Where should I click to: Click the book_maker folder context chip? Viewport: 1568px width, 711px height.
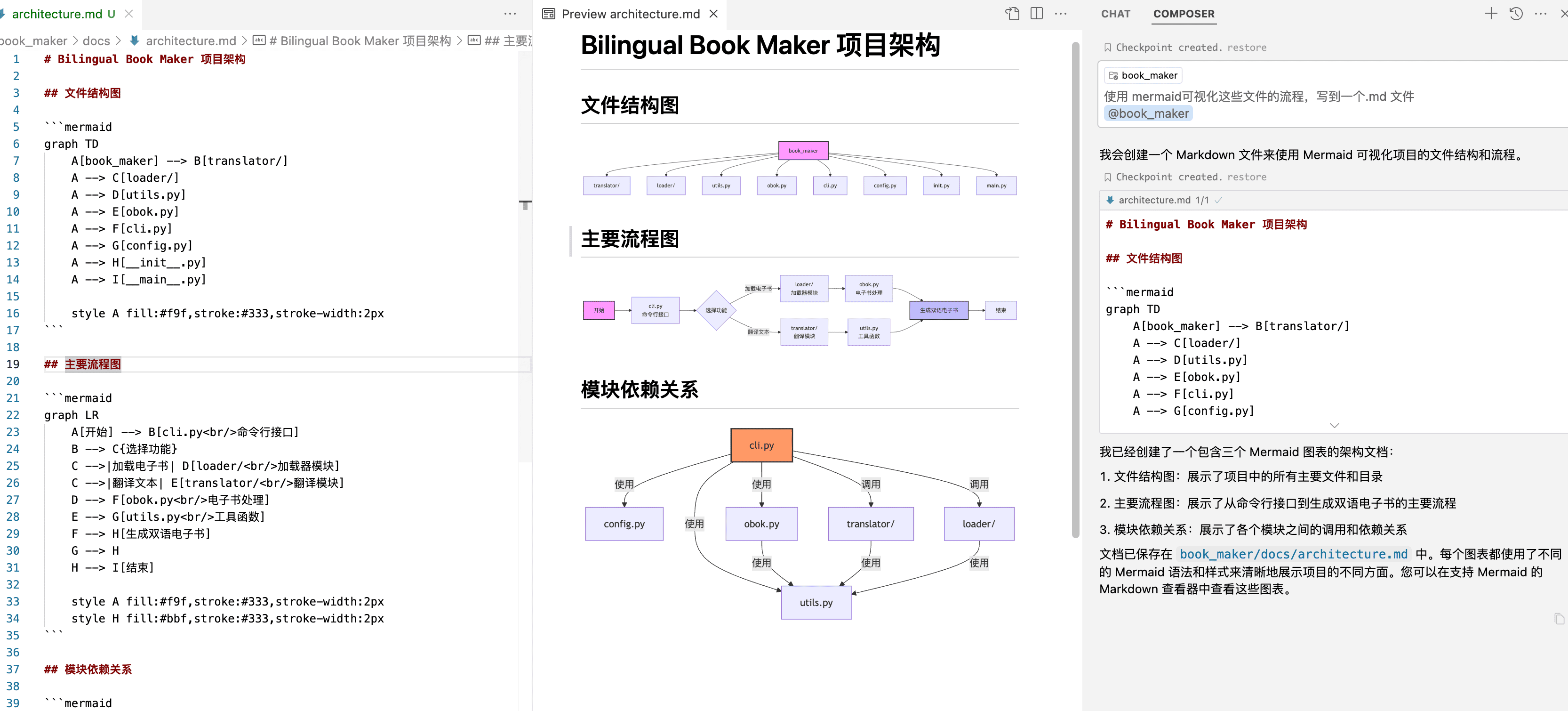(1143, 75)
